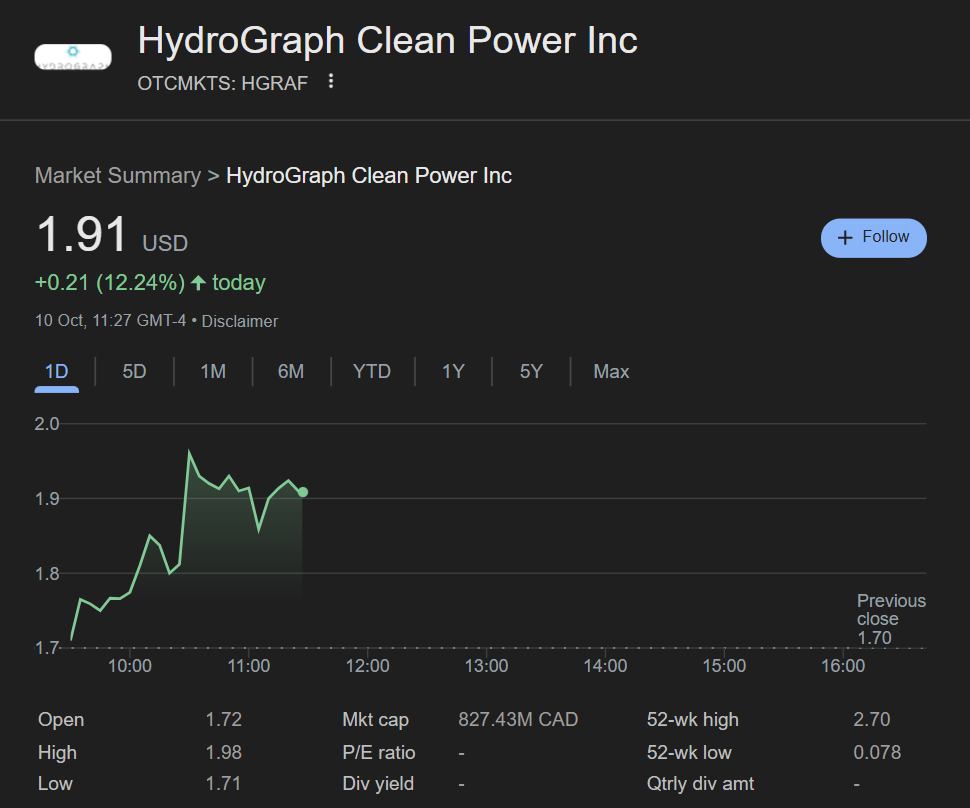Image resolution: width=970 pixels, height=808 pixels.
Task: Click the current price dot on chart
Action: click(x=303, y=492)
